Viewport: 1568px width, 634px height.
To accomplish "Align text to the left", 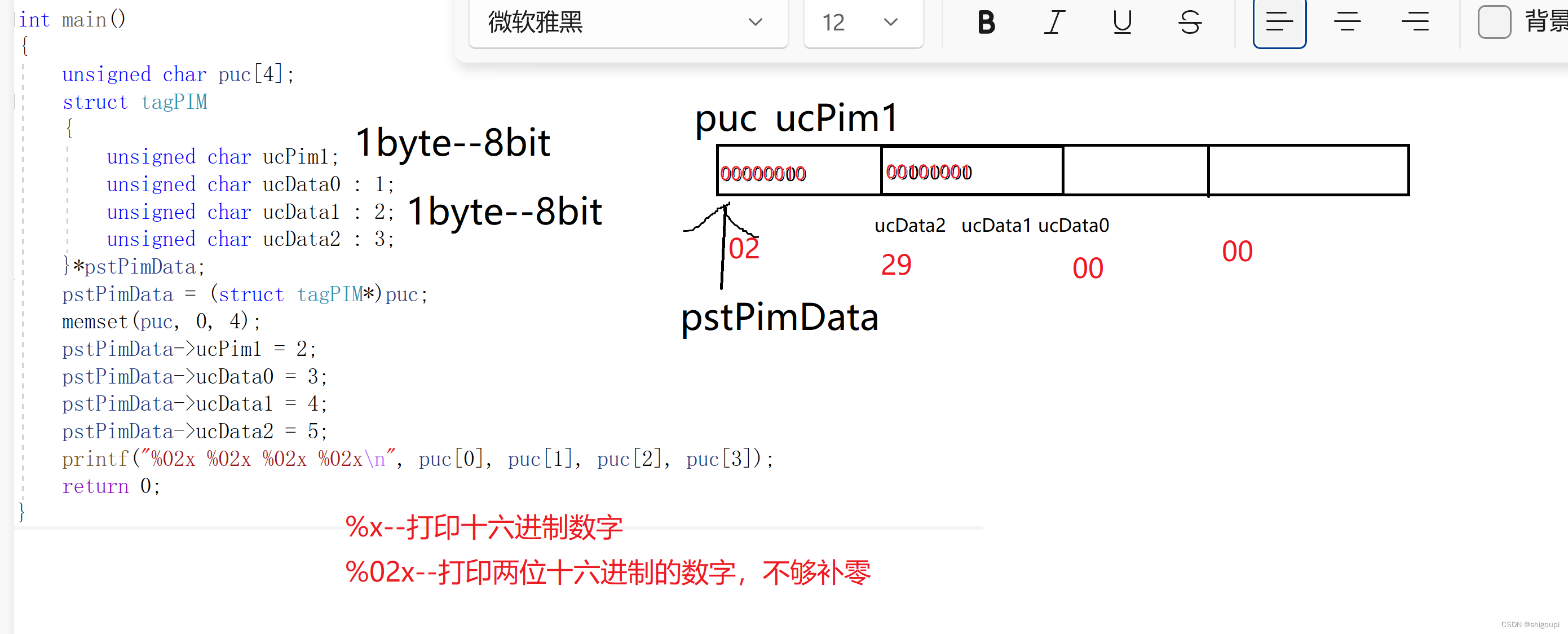I will pyautogui.click(x=1279, y=23).
